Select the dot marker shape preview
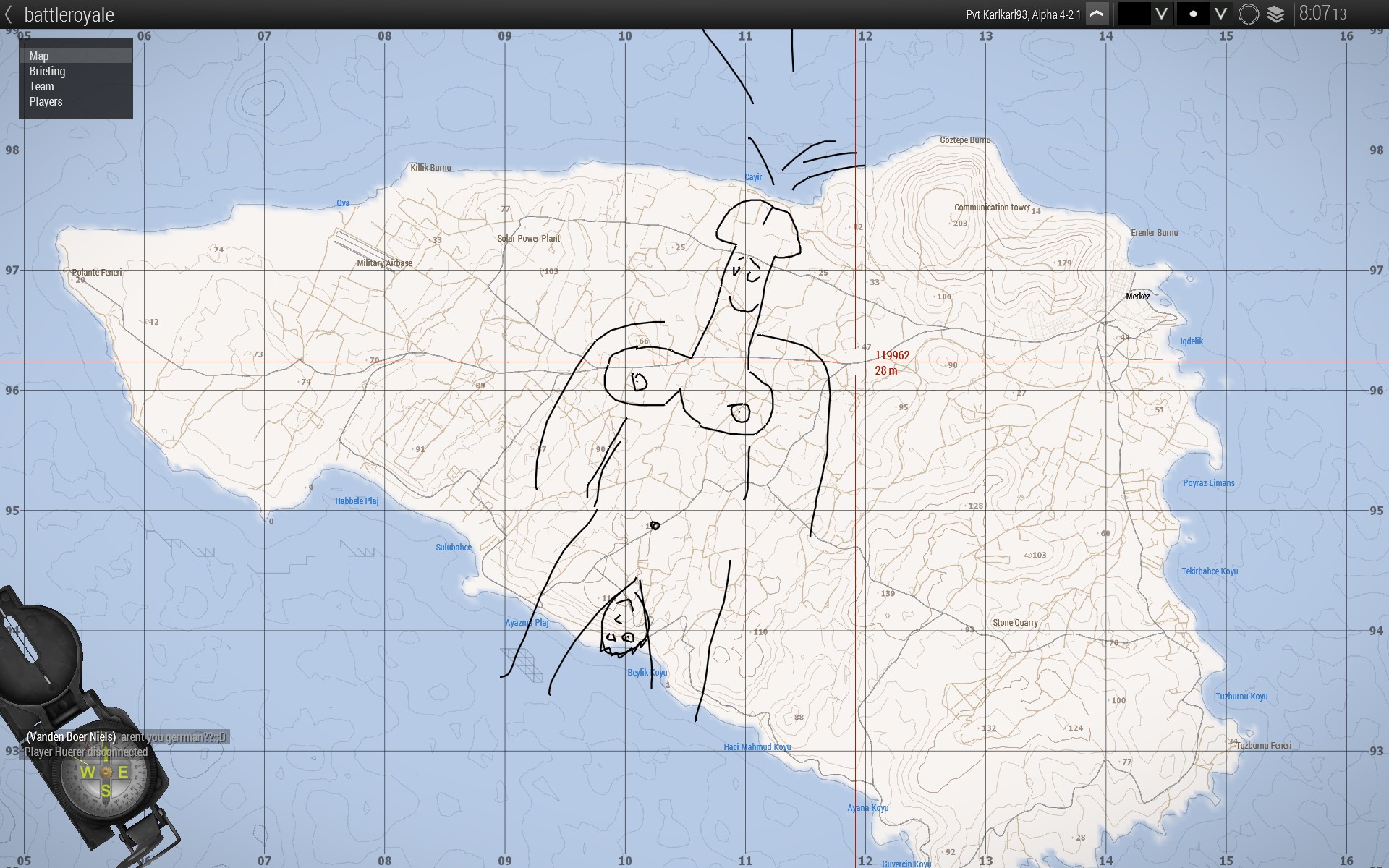 click(x=1193, y=14)
